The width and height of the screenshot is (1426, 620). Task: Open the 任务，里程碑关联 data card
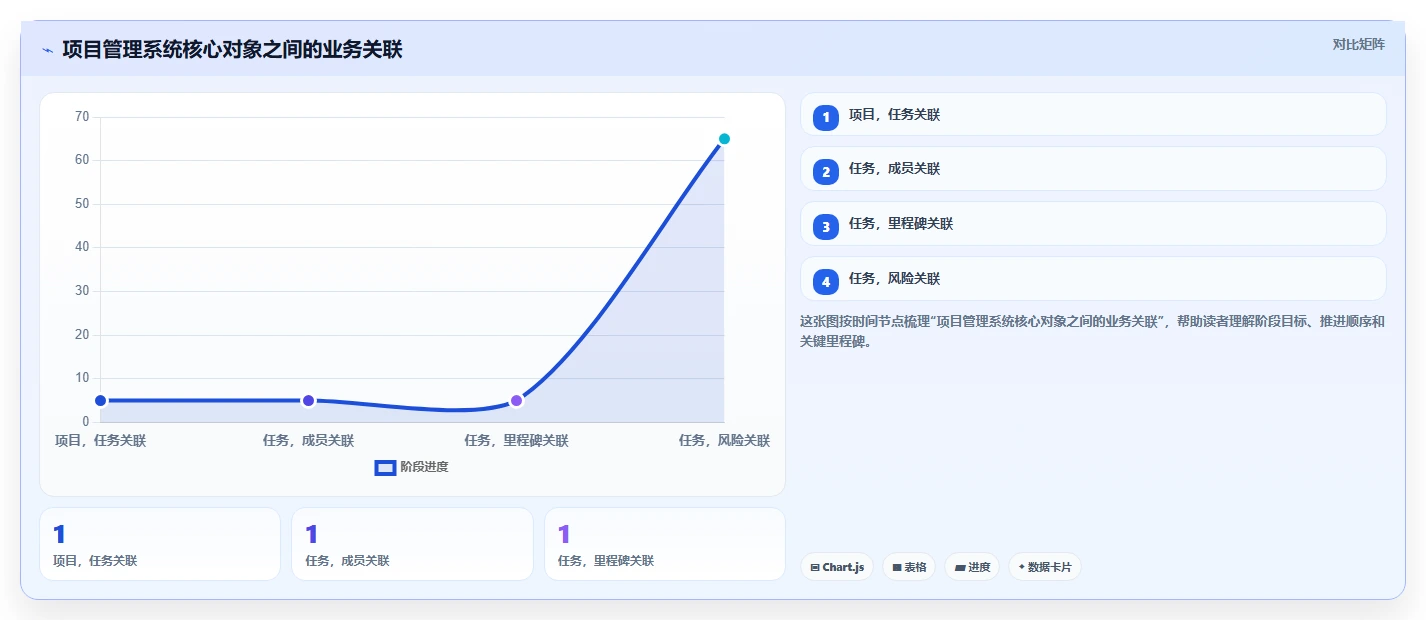click(x=665, y=544)
